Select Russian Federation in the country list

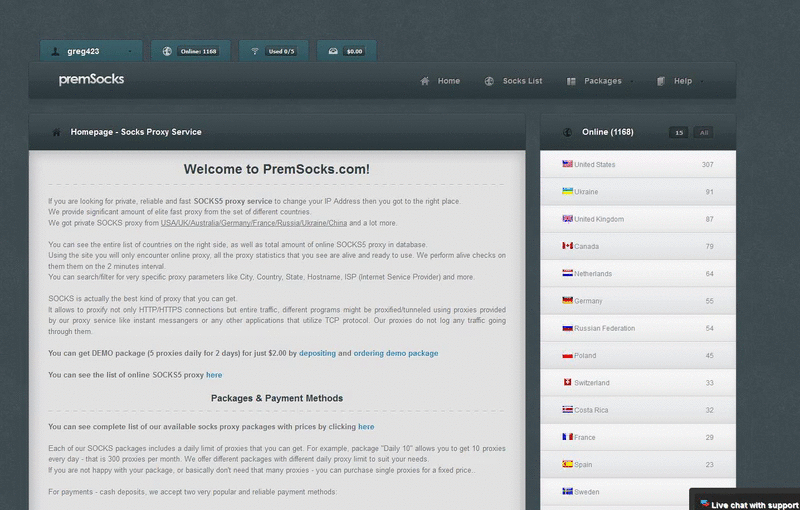click(x=638, y=328)
